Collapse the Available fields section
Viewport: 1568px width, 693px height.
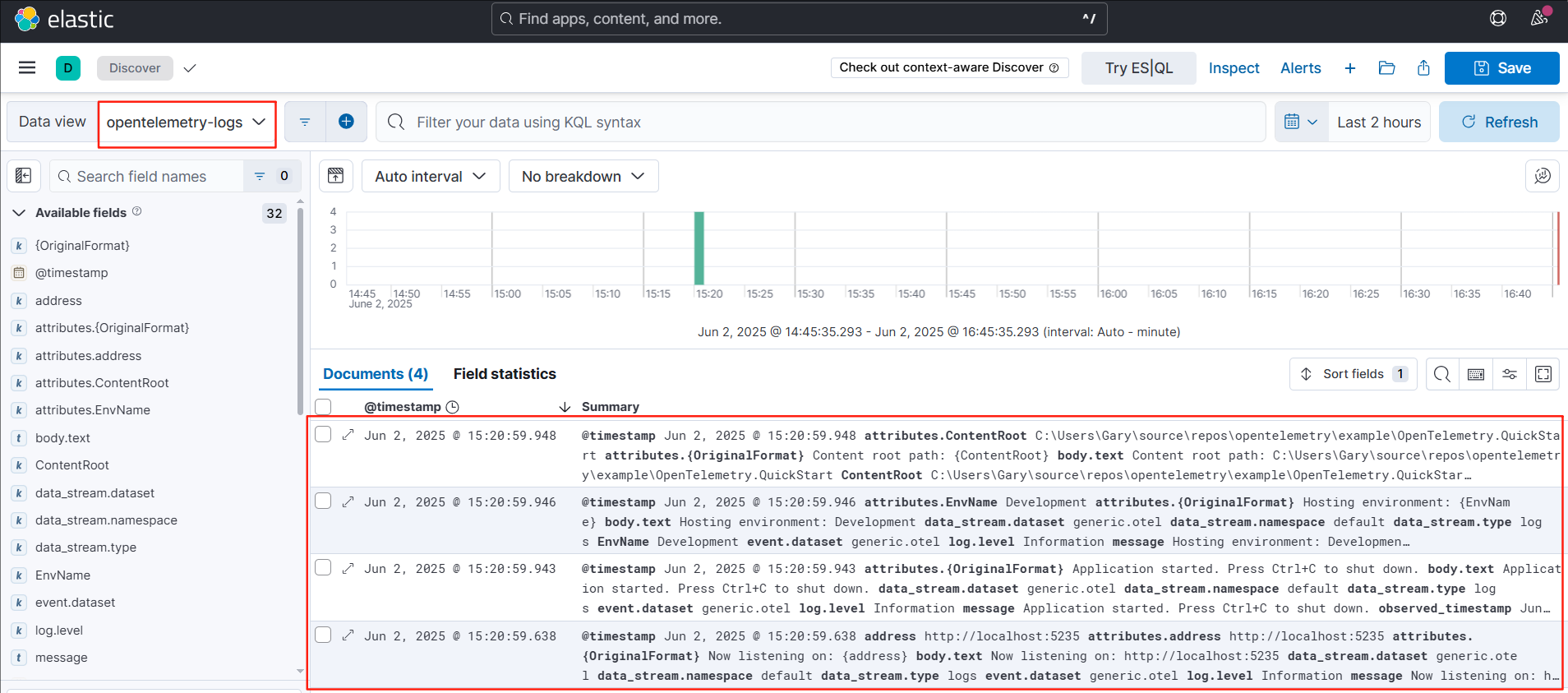pos(19,213)
